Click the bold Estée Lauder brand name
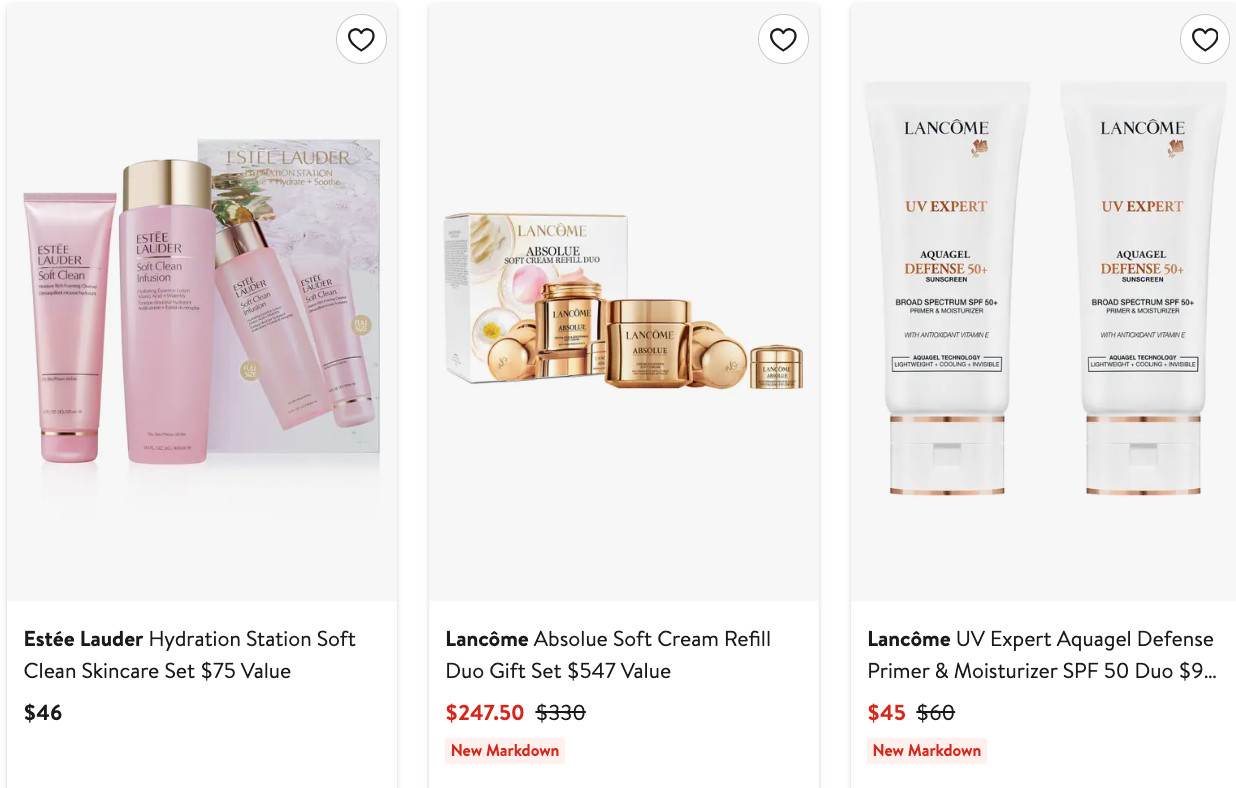Screen dimensions: 1236x788 [x=84, y=639]
